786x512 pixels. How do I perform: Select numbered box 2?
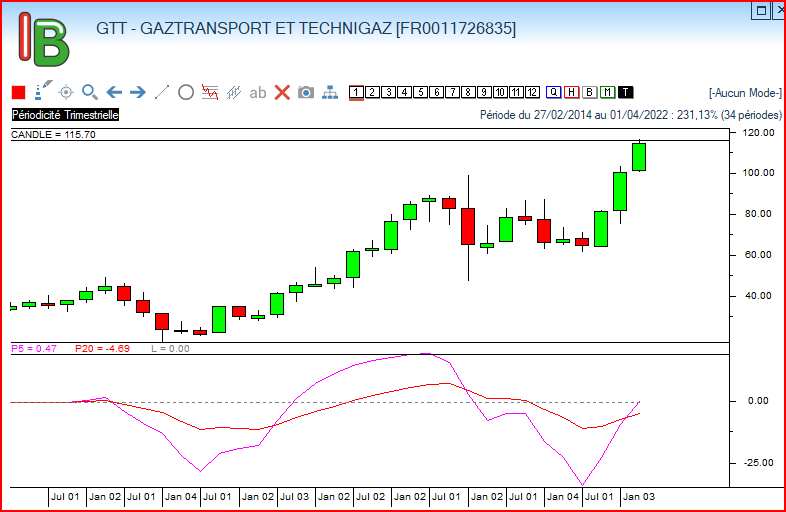click(x=372, y=92)
